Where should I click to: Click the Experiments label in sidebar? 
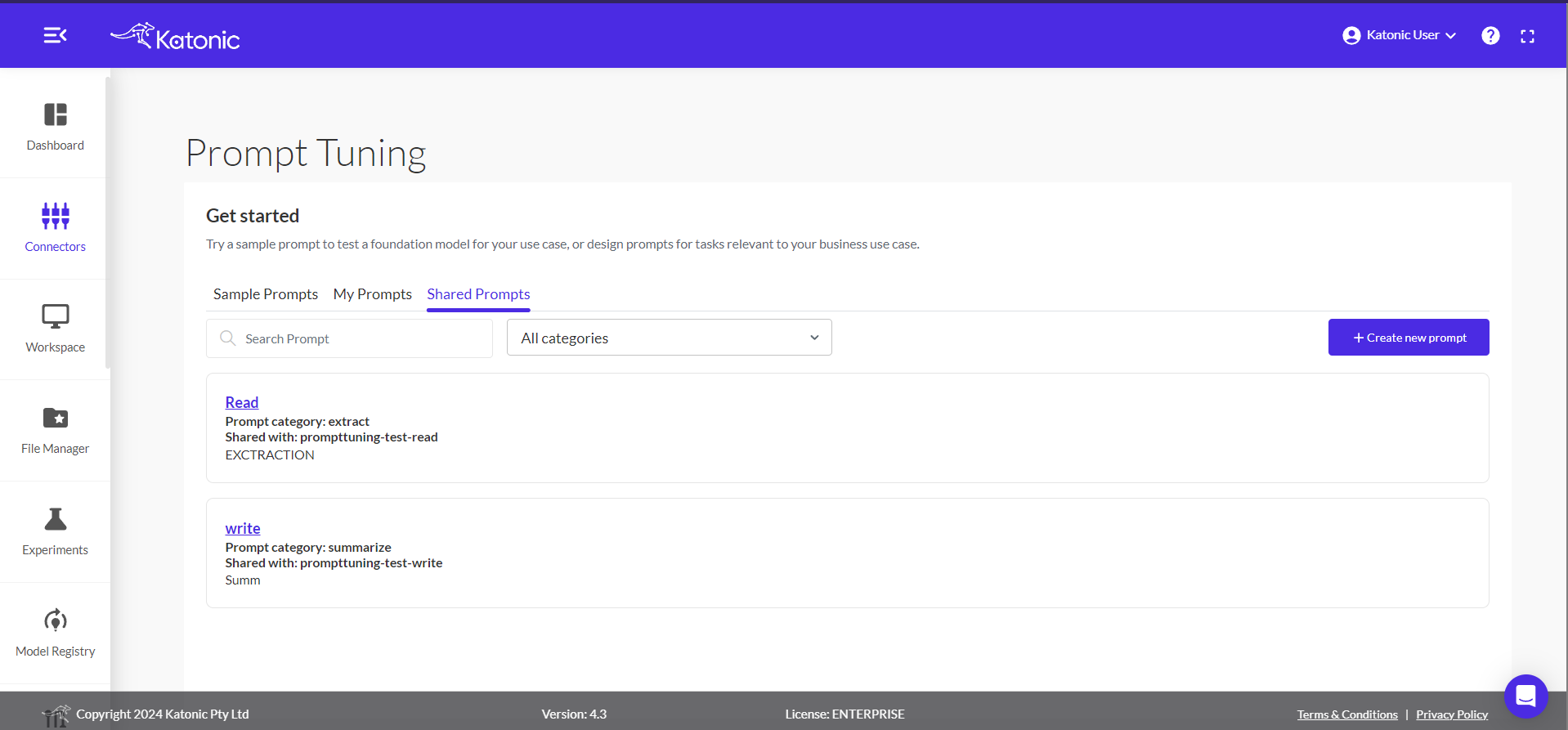[56, 550]
